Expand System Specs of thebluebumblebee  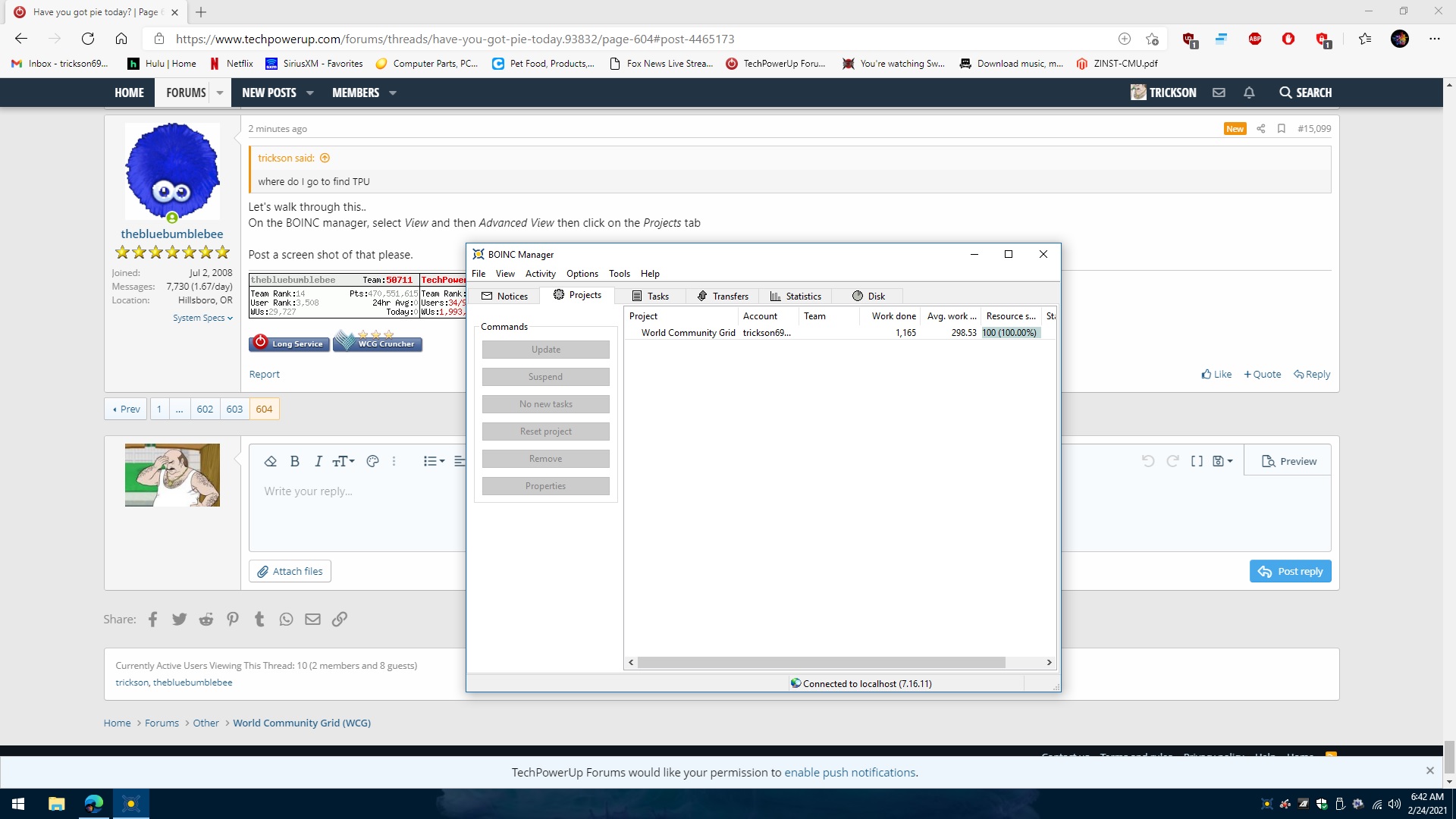202,318
